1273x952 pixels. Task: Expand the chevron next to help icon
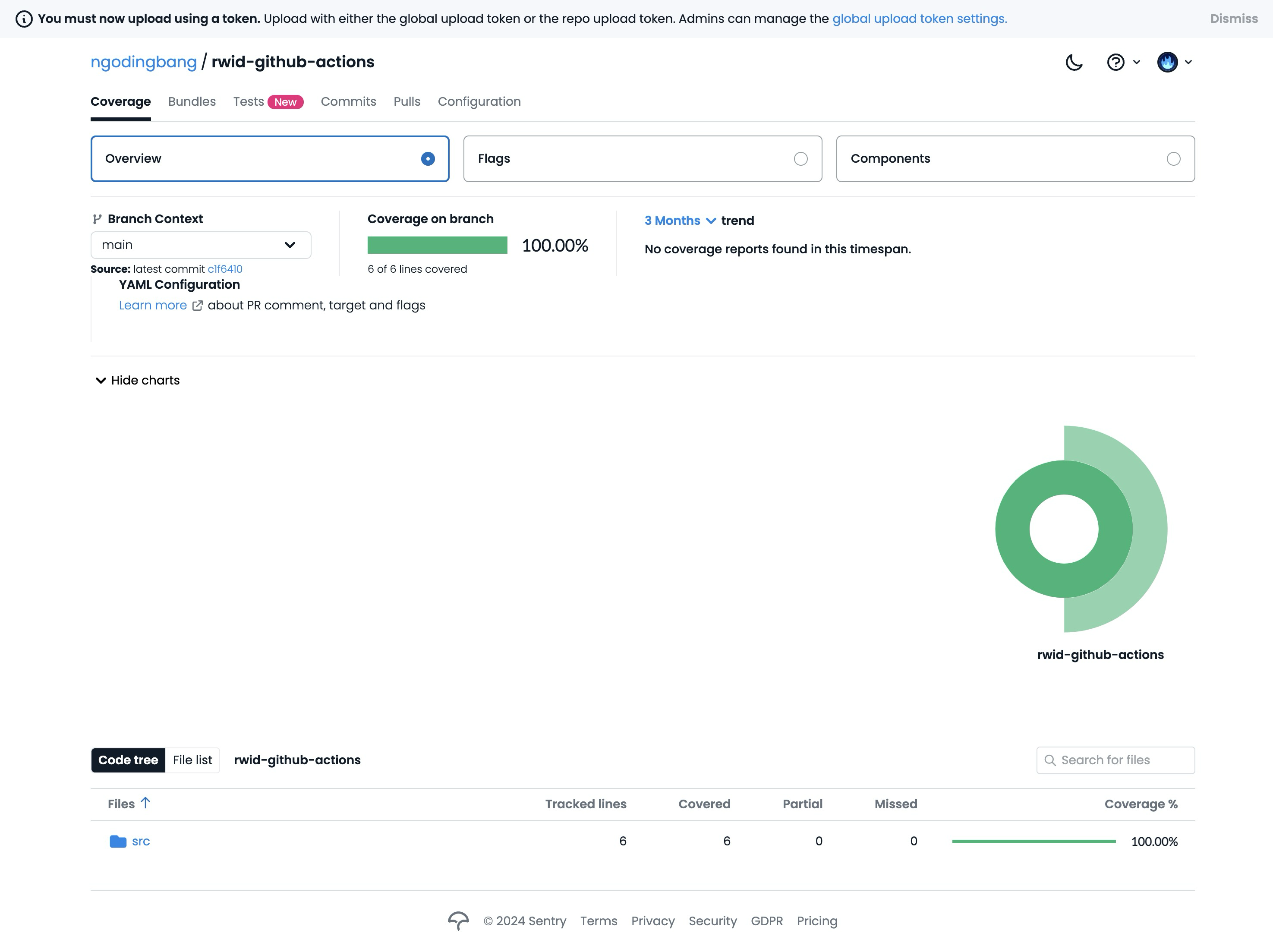(x=1137, y=62)
